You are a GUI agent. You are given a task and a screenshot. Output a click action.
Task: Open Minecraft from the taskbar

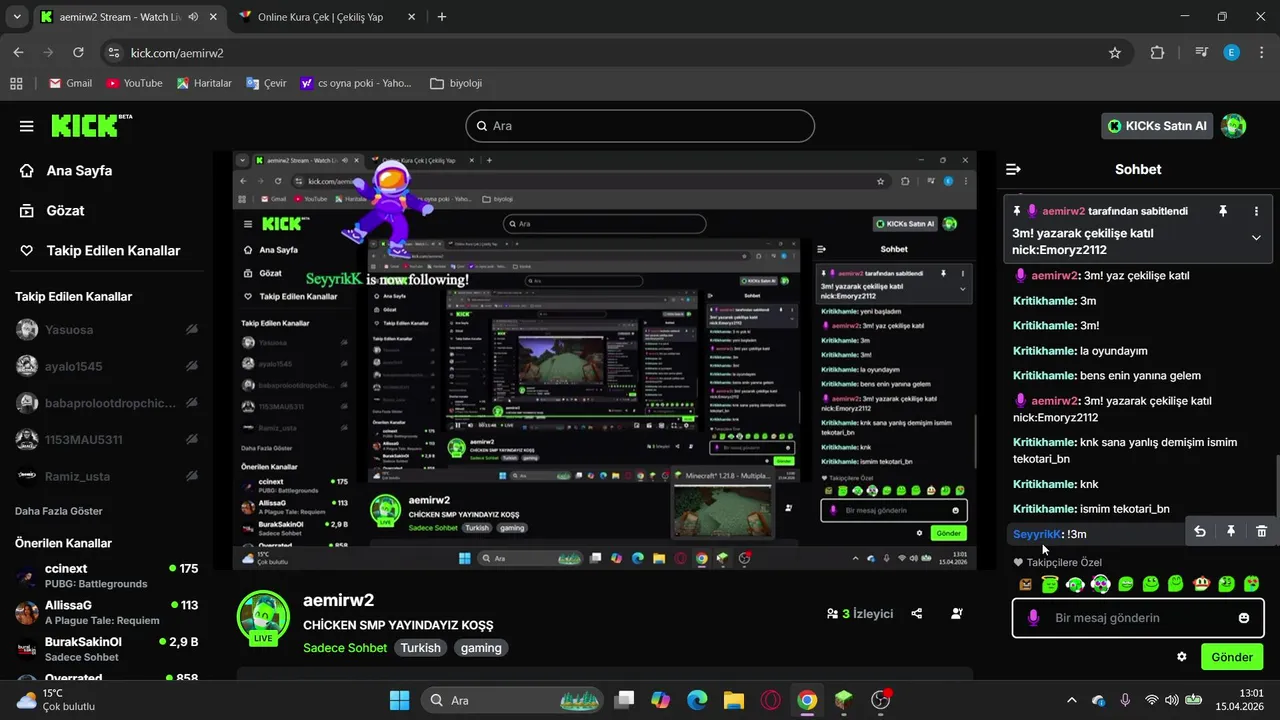pyautogui.click(x=844, y=700)
